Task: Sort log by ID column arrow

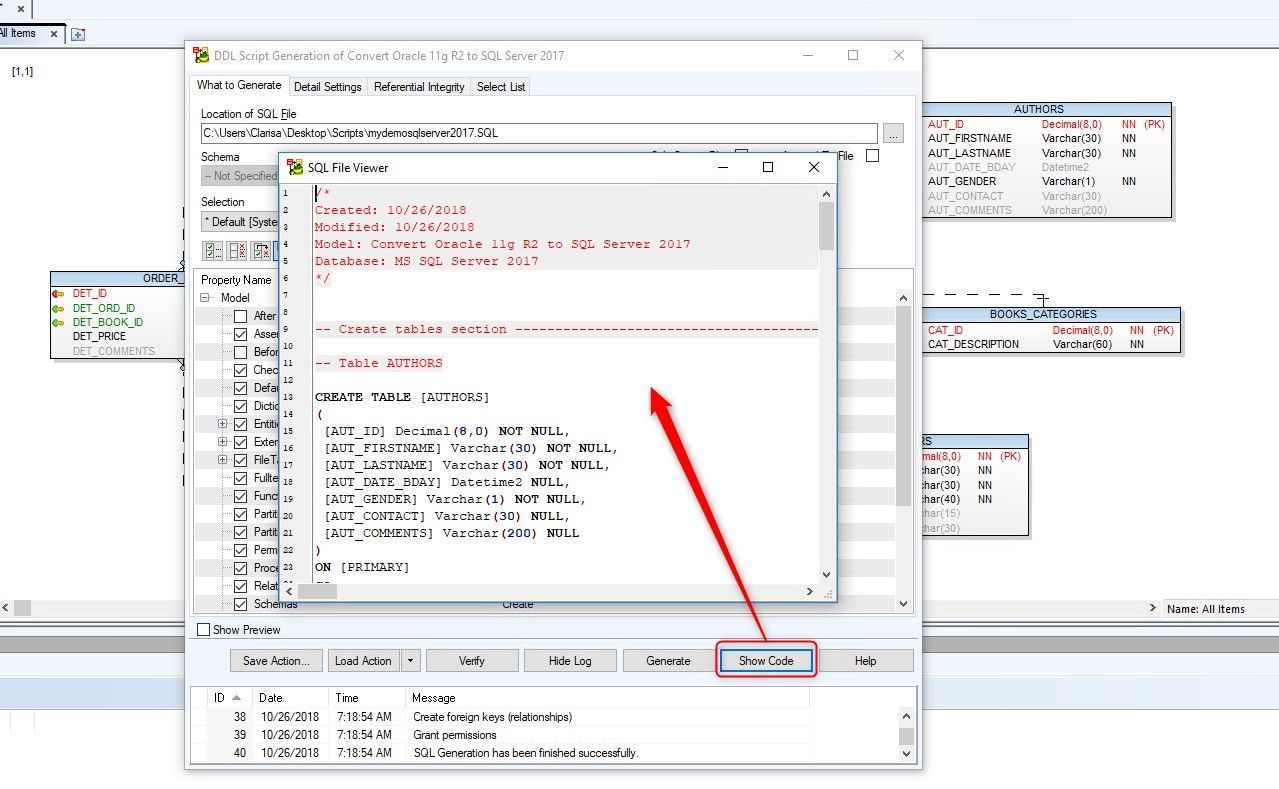Action: pyautogui.click(x=236, y=697)
